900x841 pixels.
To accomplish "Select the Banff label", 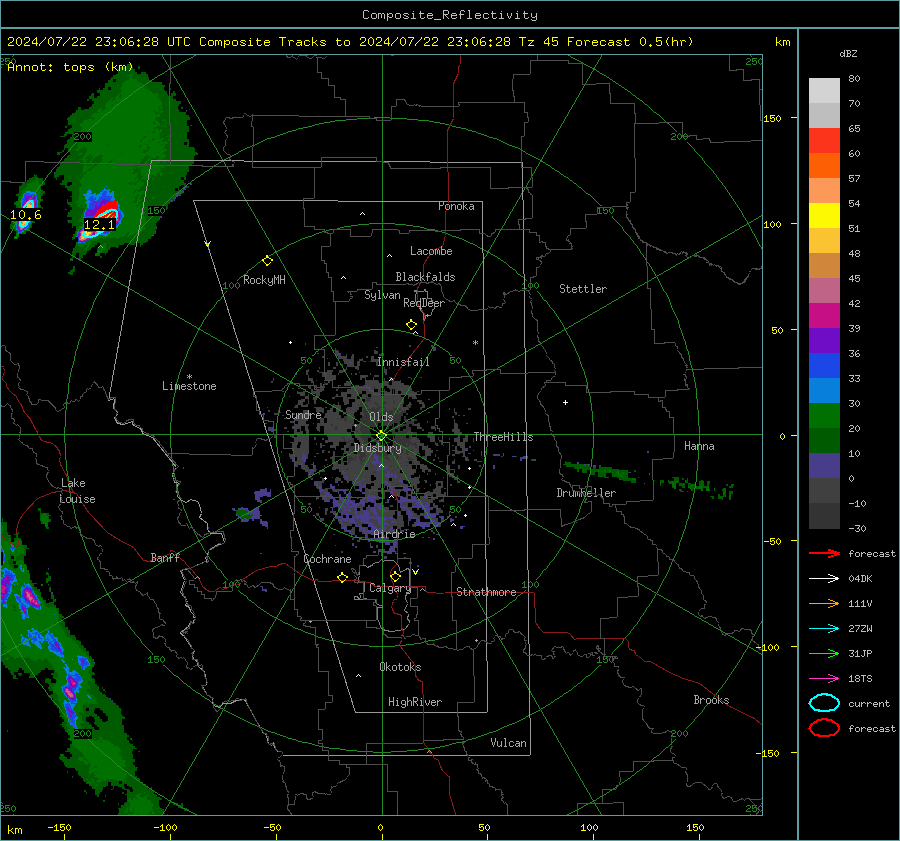I will point(165,557).
